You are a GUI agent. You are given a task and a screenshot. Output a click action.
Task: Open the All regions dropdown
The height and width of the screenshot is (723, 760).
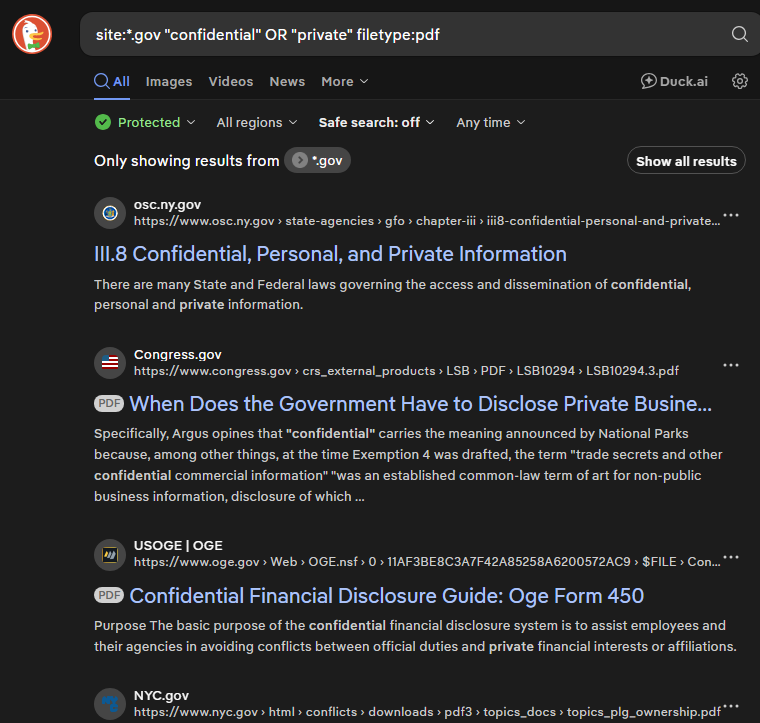pos(257,123)
